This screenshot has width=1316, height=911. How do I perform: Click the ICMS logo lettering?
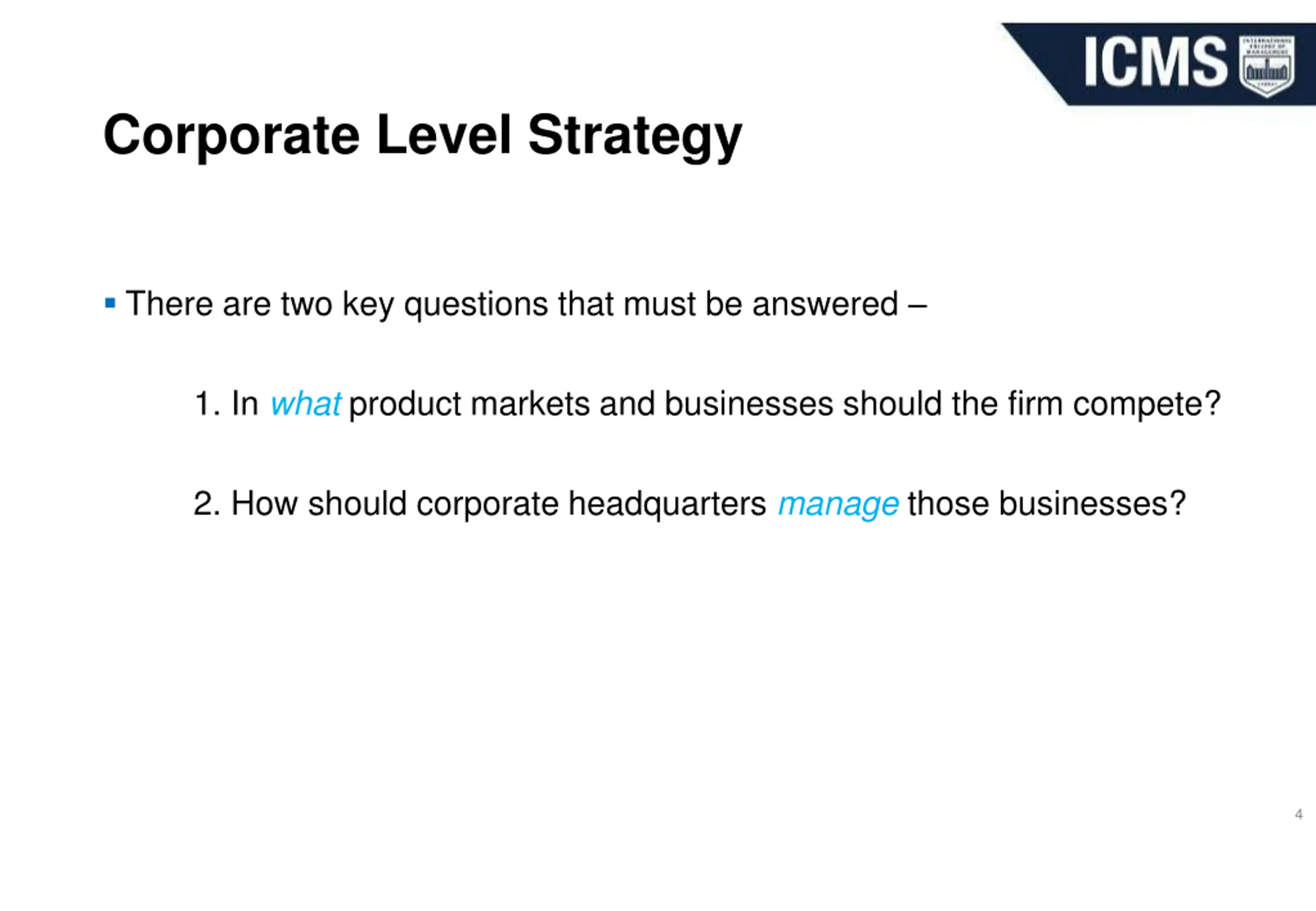tap(1156, 62)
